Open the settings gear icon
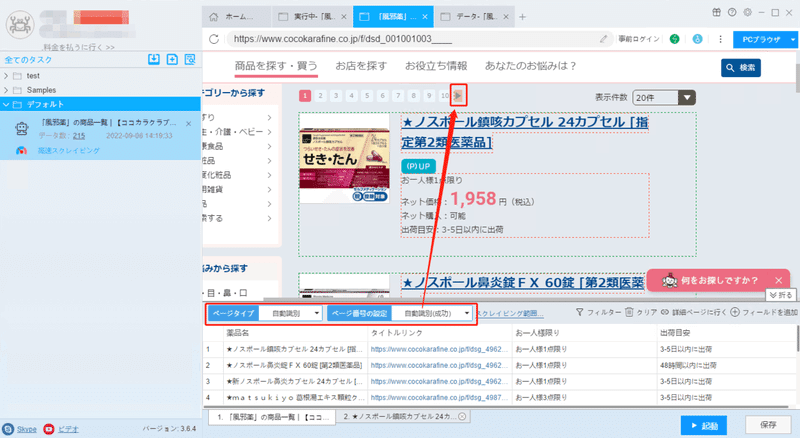Viewport: 800px width, 438px height. (x=747, y=12)
